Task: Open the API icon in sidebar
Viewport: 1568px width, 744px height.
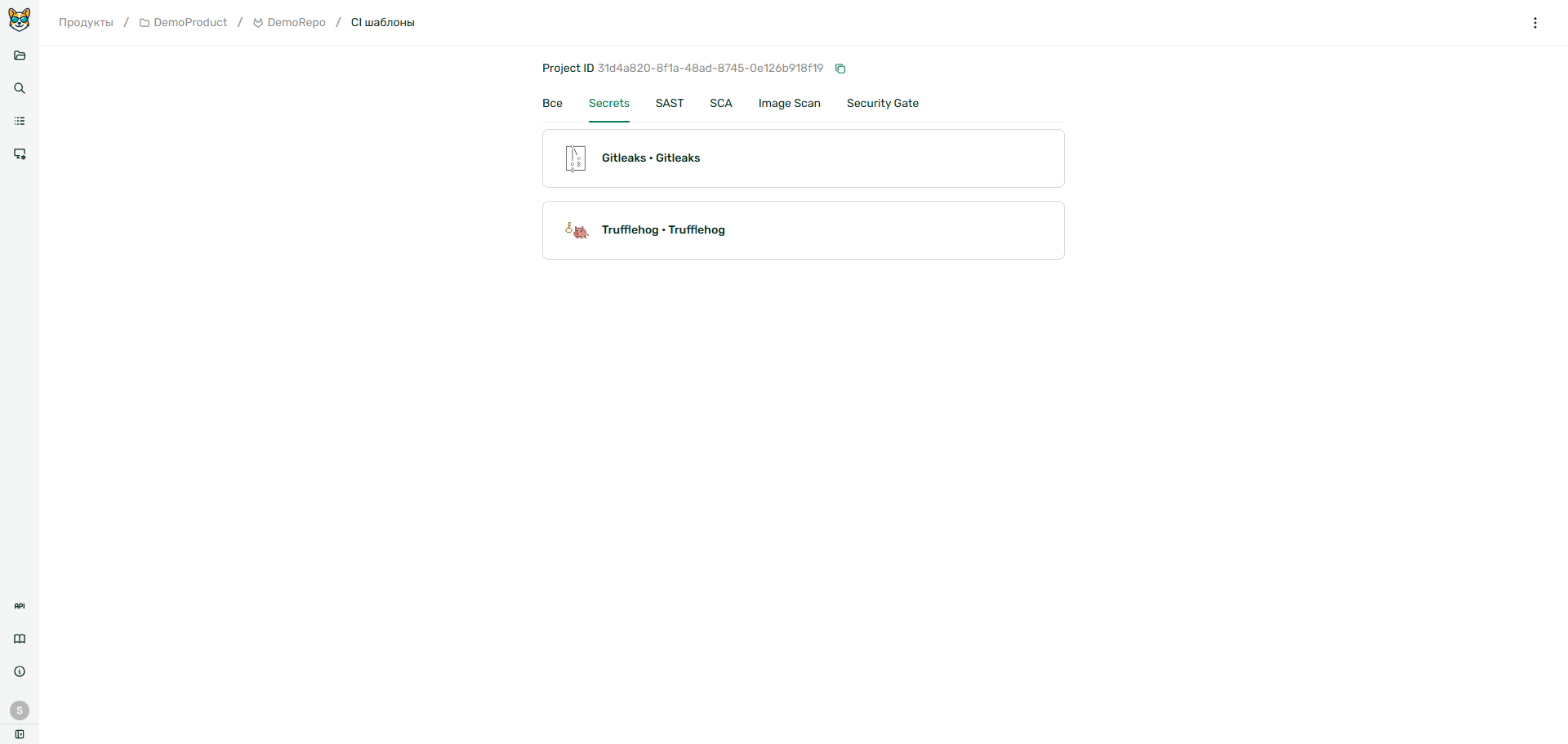Action: coord(20,606)
